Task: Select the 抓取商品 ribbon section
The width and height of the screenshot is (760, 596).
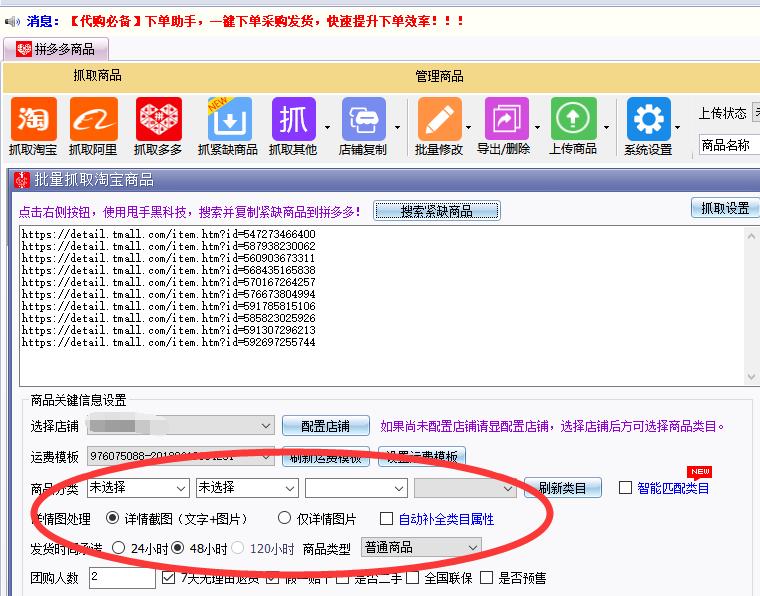Action: point(97,76)
